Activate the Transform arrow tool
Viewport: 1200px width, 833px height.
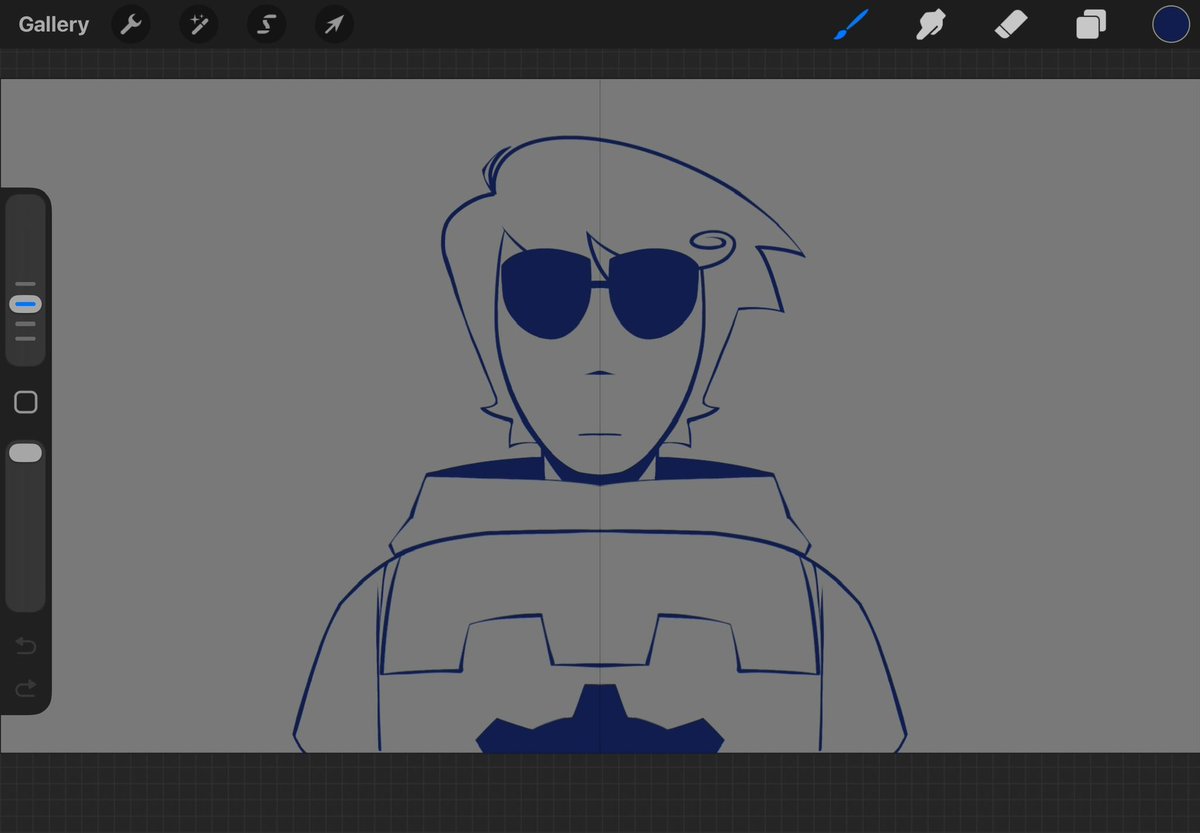(x=334, y=24)
